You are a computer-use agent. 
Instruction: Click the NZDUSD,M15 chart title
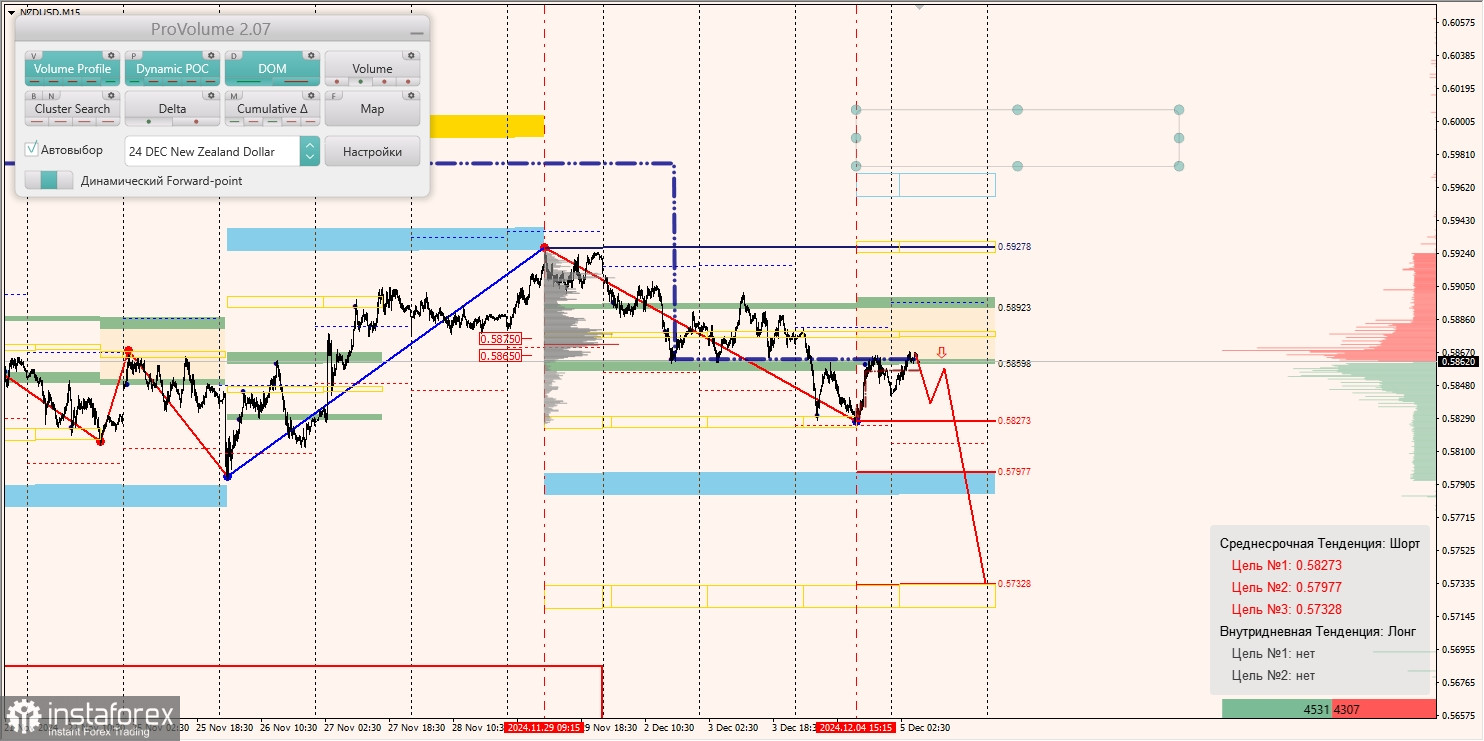[x=50, y=12]
